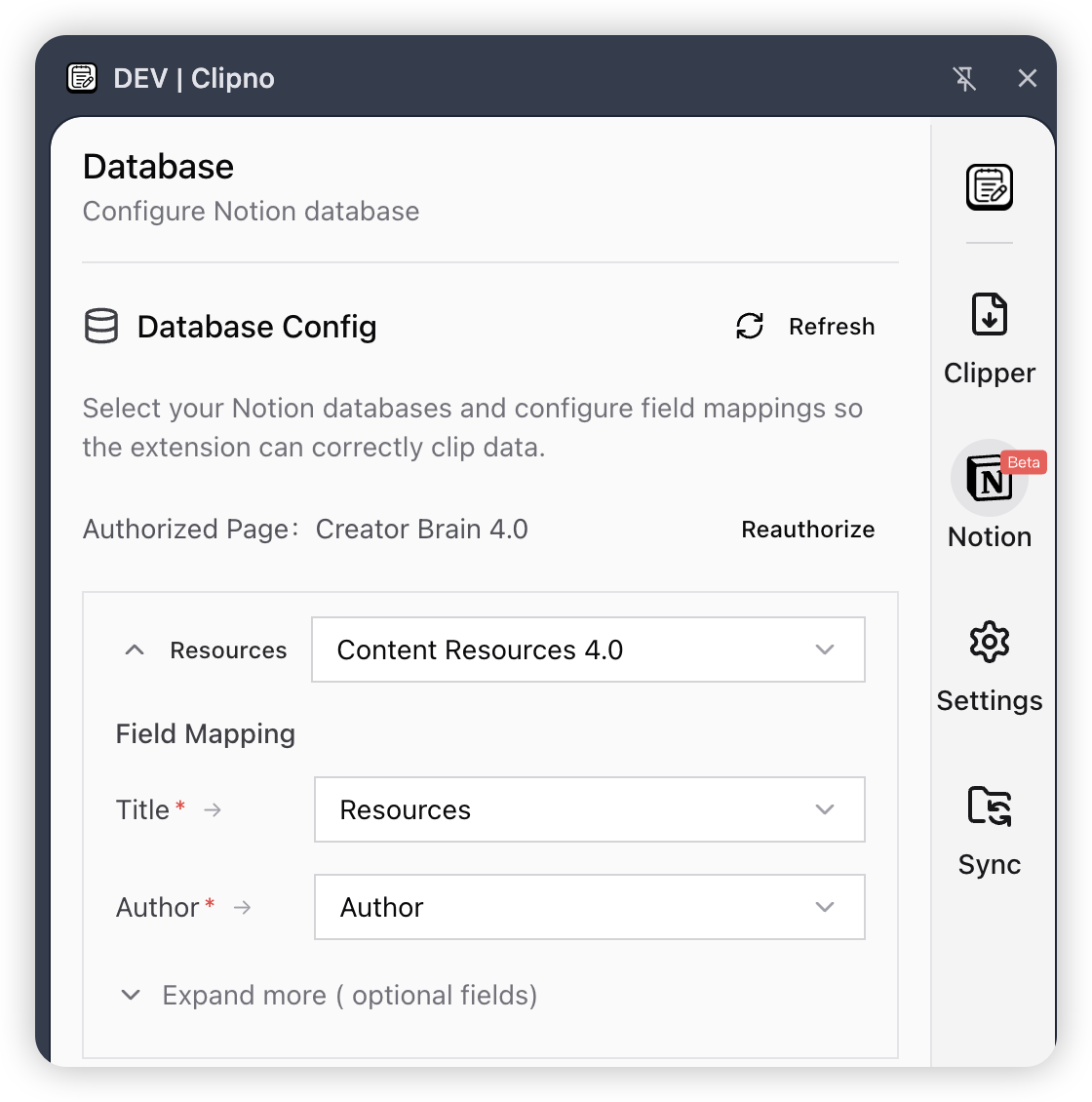1092x1102 pixels.
Task: Expand more optional fields
Action: 329,995
